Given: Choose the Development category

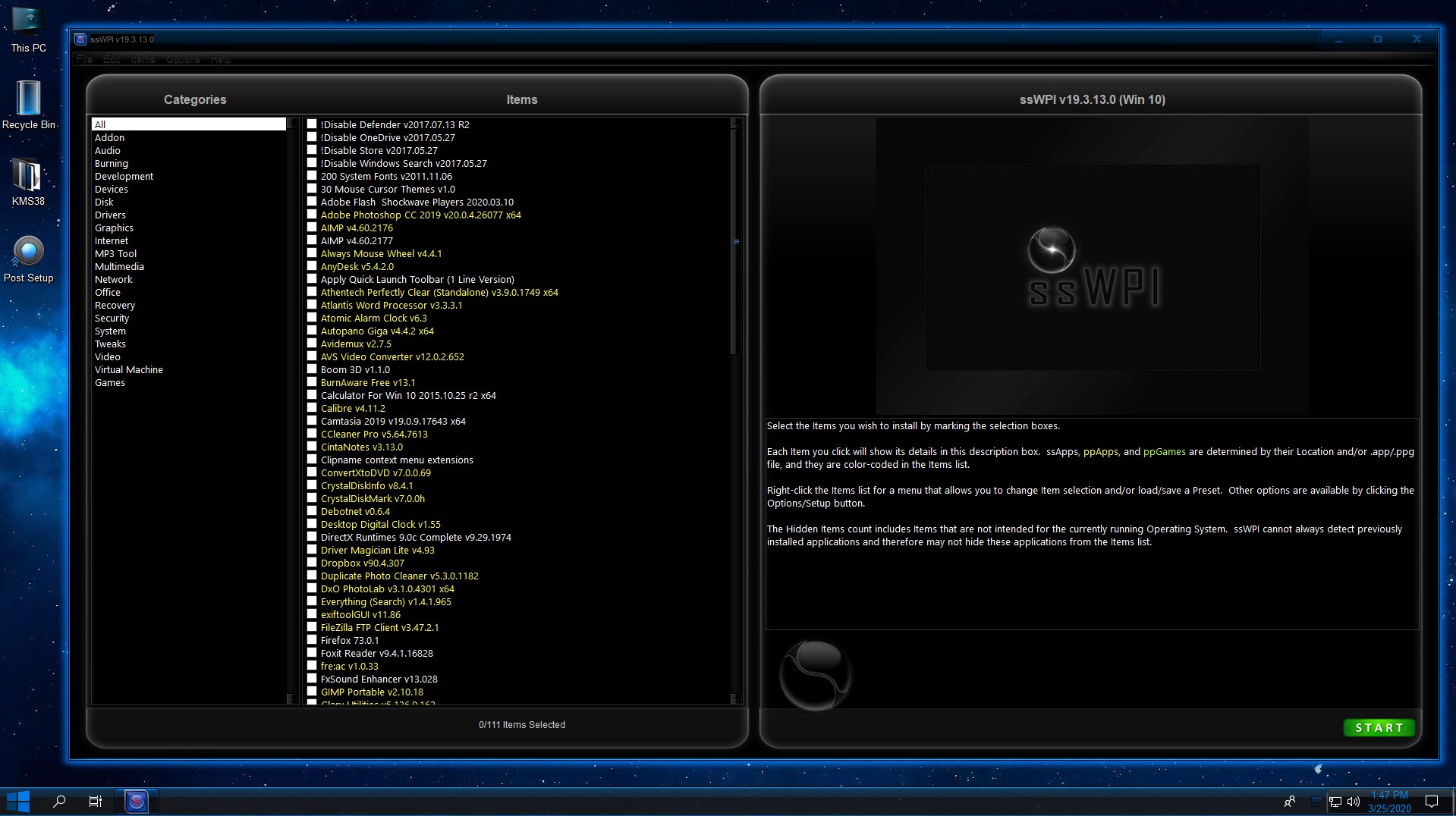Looking at the screenshot, I should [124, 176].
